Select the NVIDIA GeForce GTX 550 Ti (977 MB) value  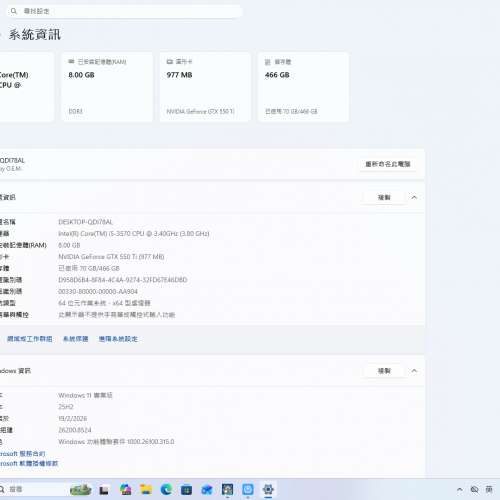[111, 257]
